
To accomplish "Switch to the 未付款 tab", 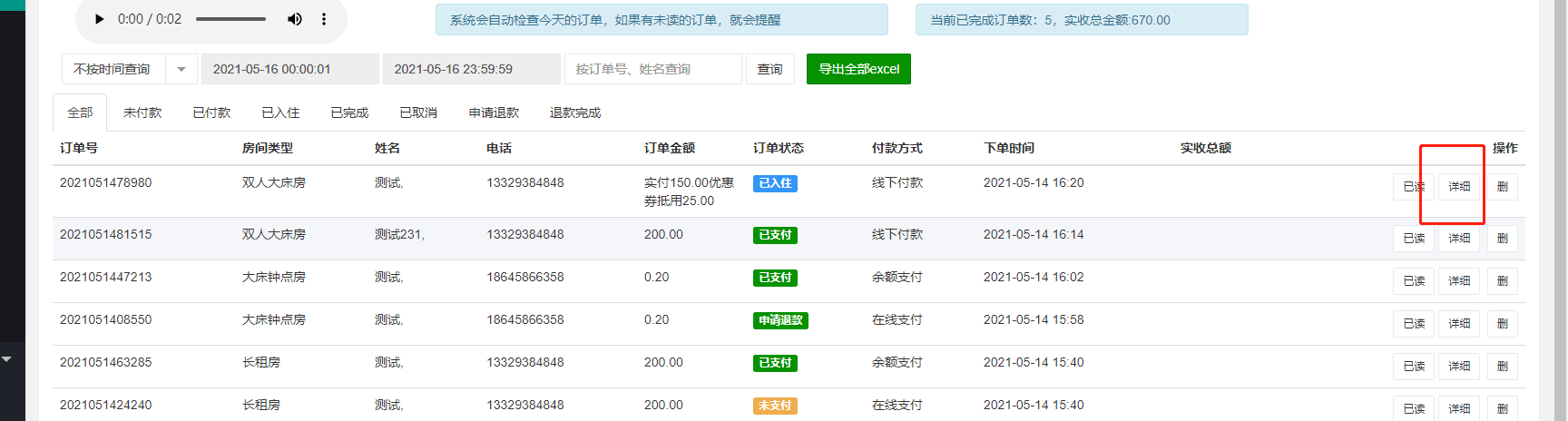I will pyautogui.click(x=142, y=113).
